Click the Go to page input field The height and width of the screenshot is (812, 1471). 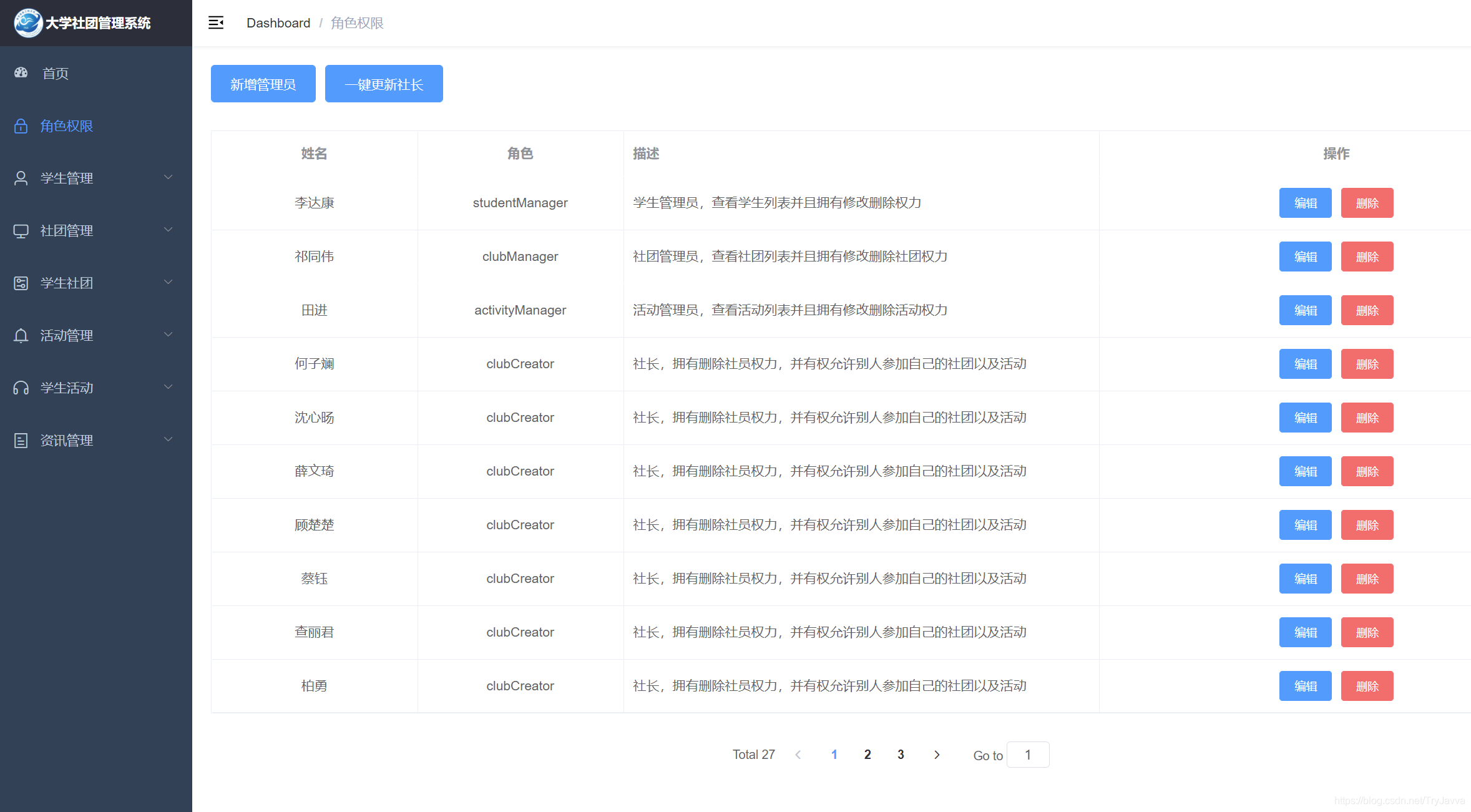(x=1028, y=755)
